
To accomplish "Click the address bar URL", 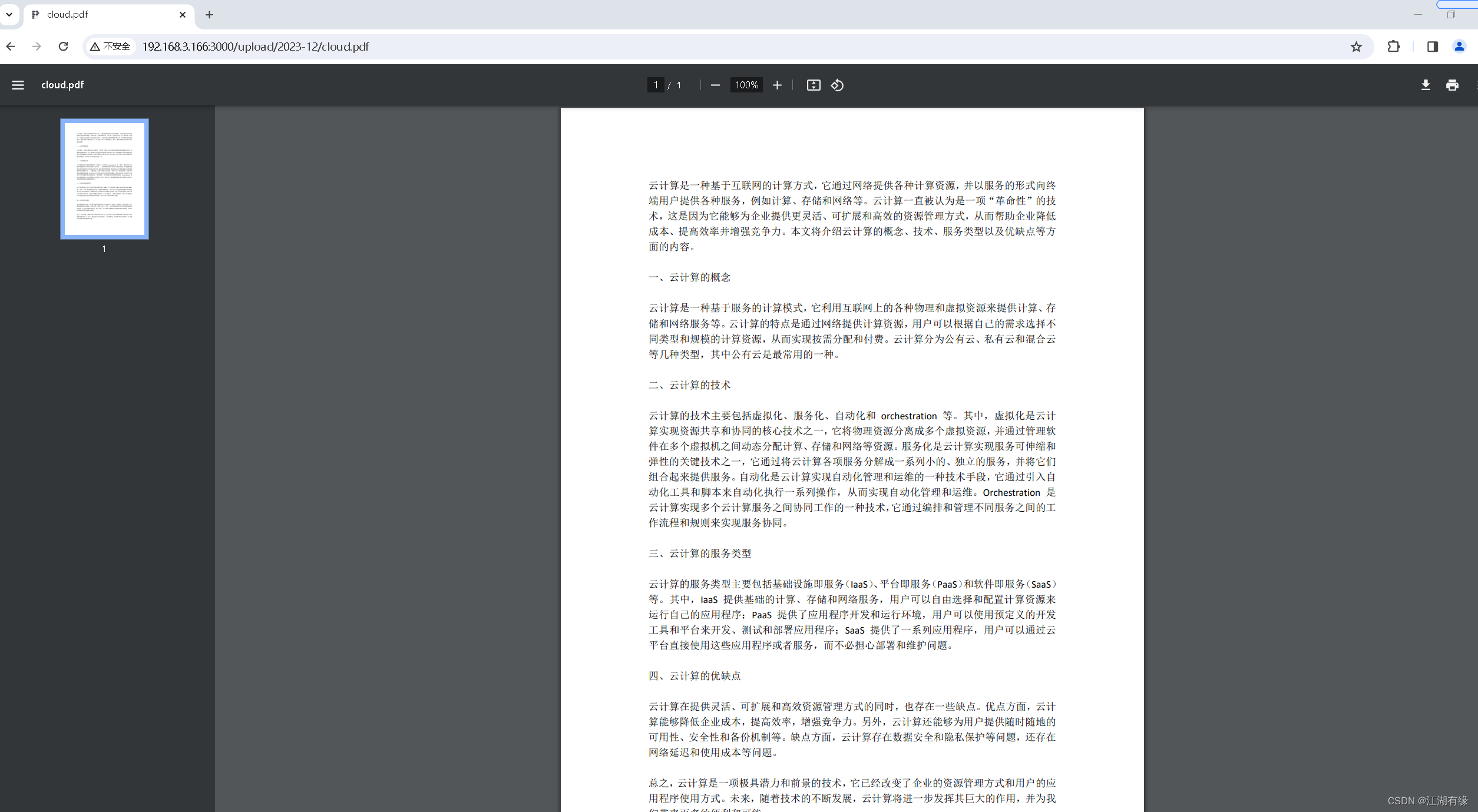I will [x=256, y=47].
